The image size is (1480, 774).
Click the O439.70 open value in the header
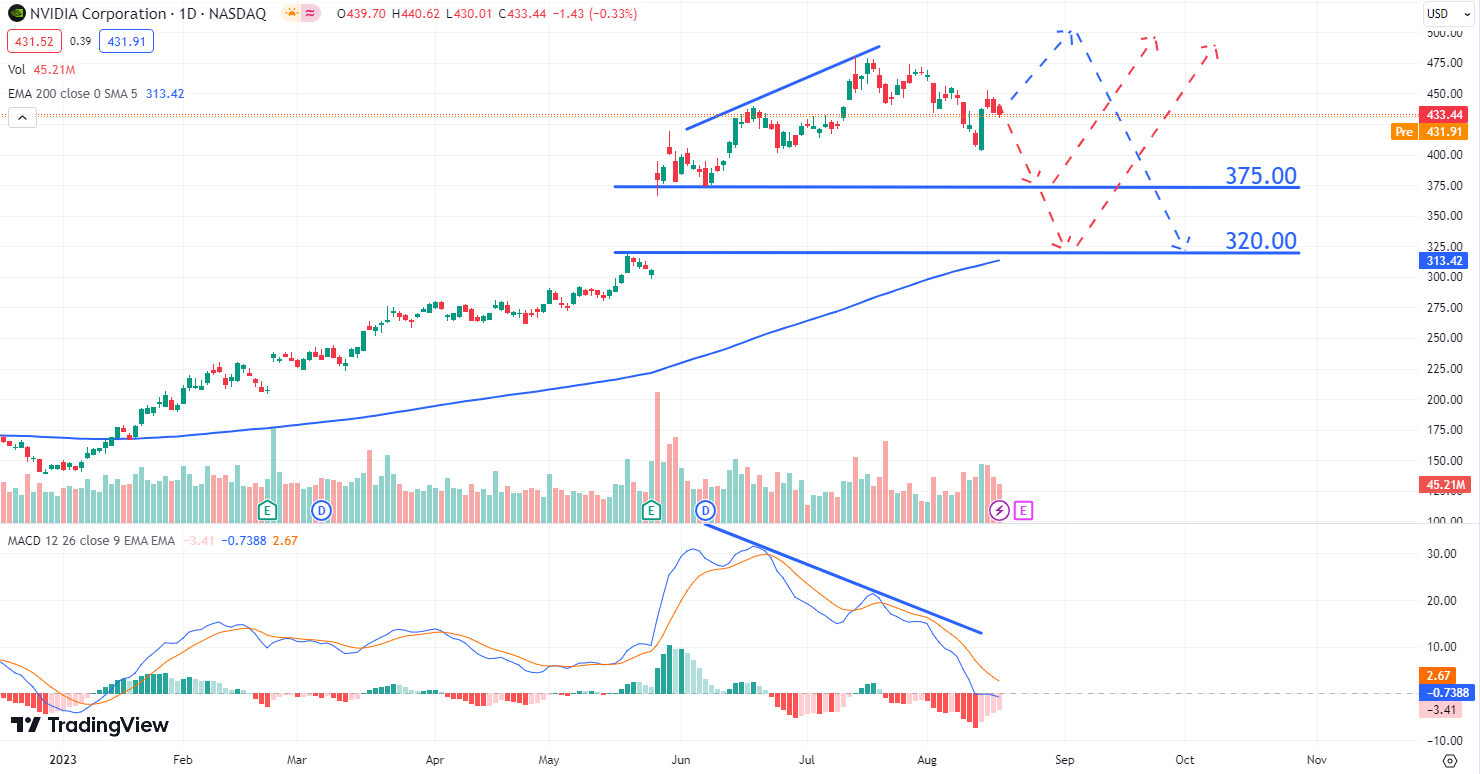[x=360, y=14]
